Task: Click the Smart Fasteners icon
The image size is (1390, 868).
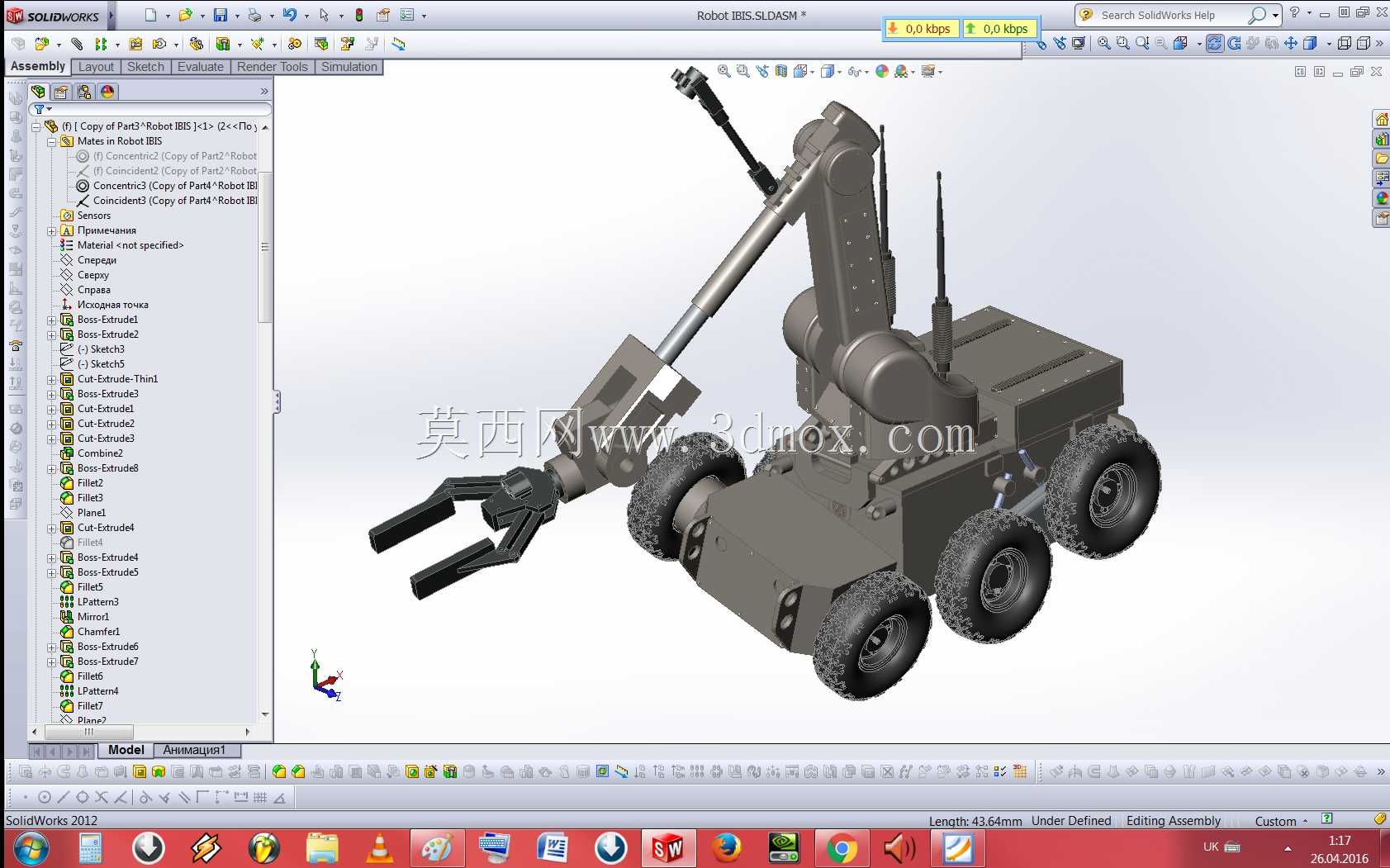Action: click(135, 44)
